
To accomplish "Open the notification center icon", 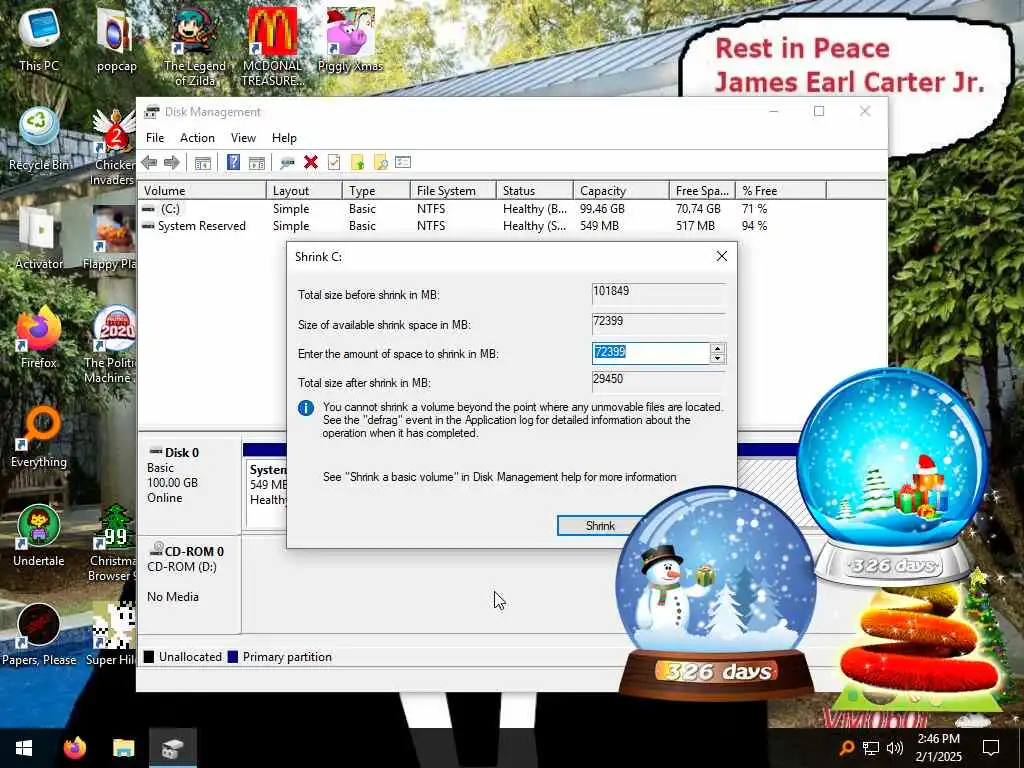I will click(991, 748).
